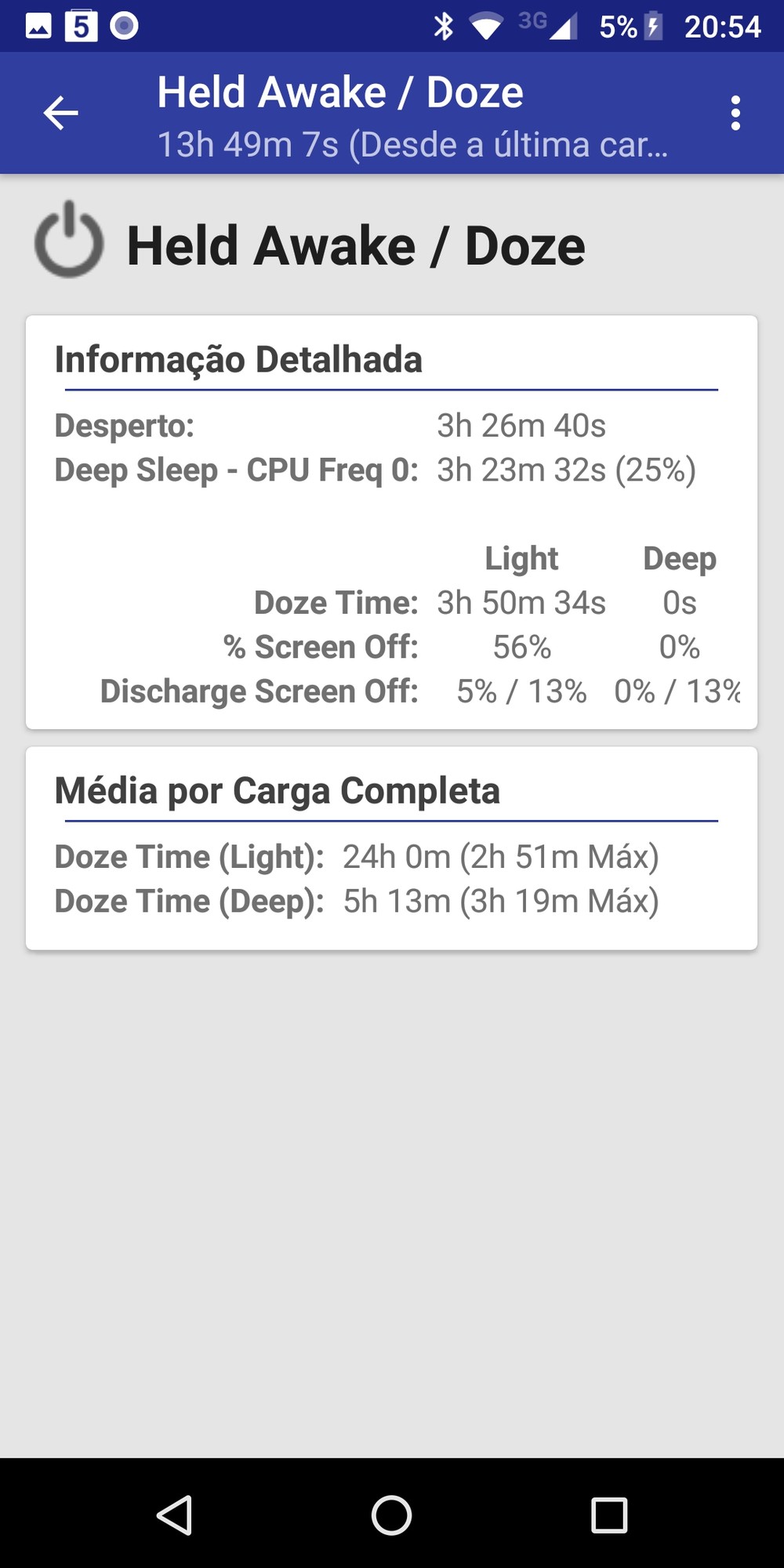784x1568 pixels.
Task: Tap the image notification icon
Action: [38, 27]
